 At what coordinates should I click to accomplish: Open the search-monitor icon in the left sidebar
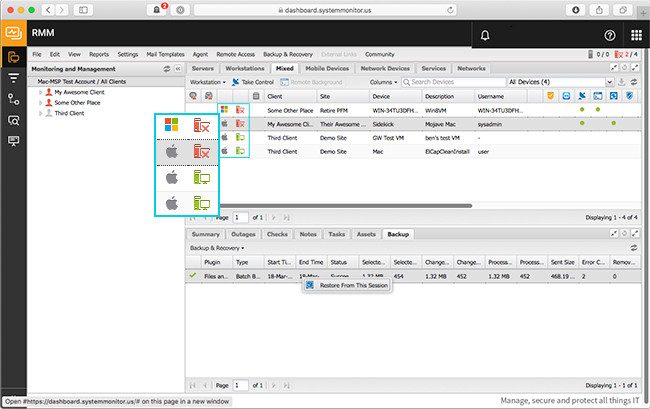pyautogui.click(x=14, y=121)
